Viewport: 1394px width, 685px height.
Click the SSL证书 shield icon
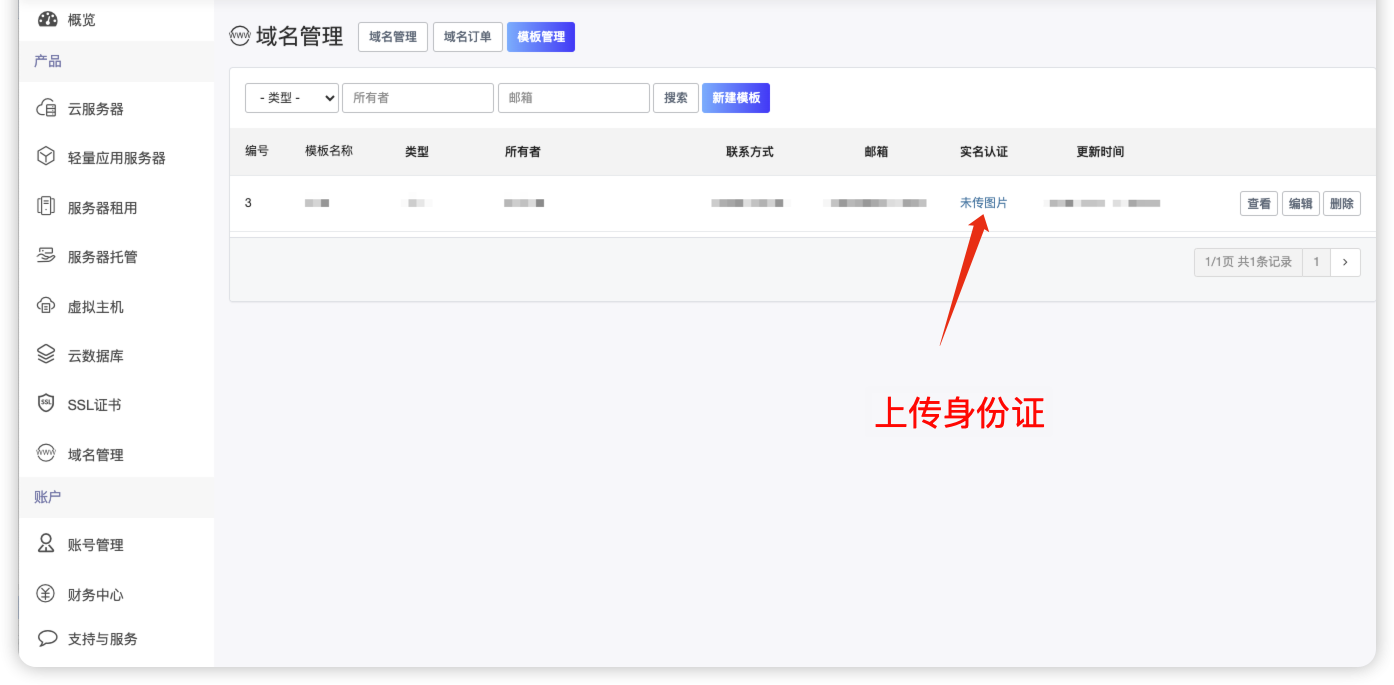tap(46, 404)
